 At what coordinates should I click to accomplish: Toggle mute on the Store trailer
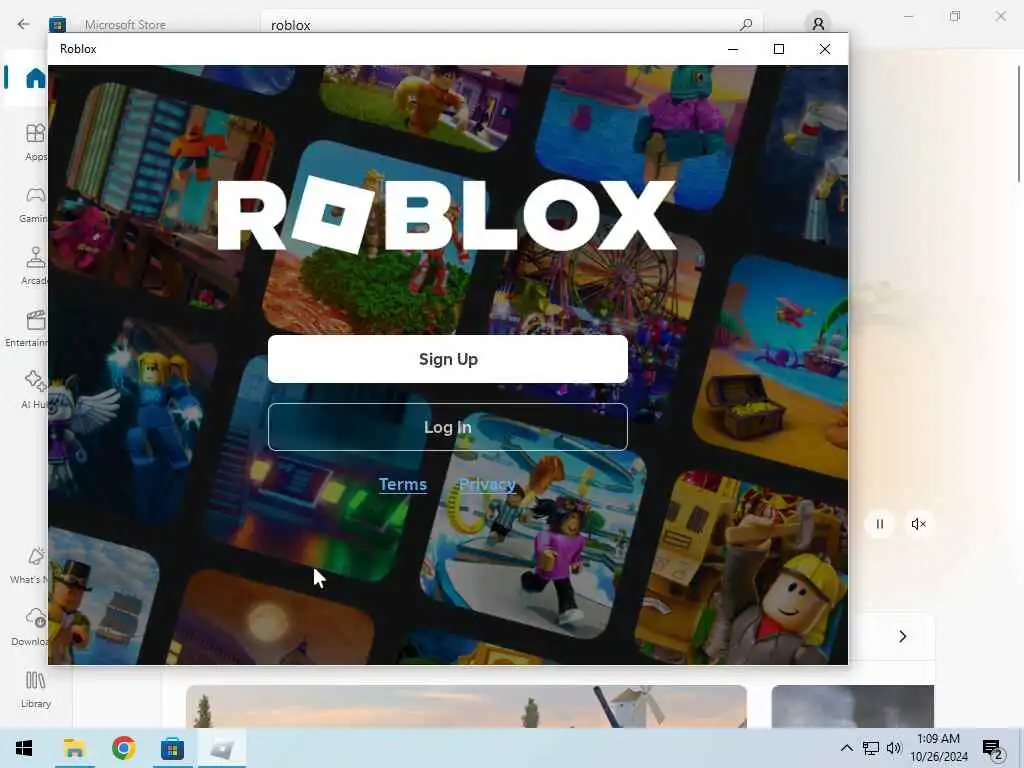(918, 524)
